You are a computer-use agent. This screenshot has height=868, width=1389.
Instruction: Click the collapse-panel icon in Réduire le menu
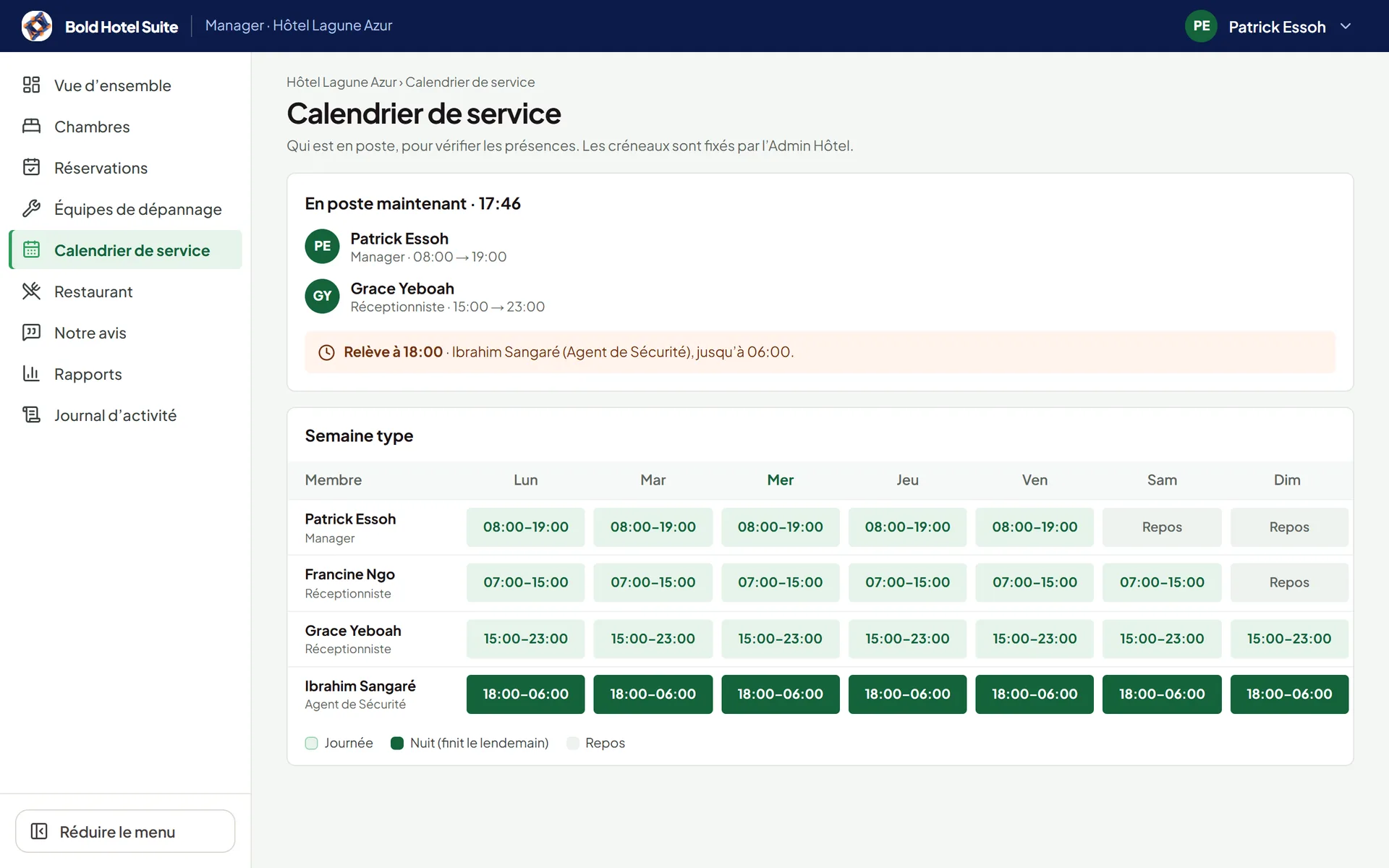pos(39,831)
